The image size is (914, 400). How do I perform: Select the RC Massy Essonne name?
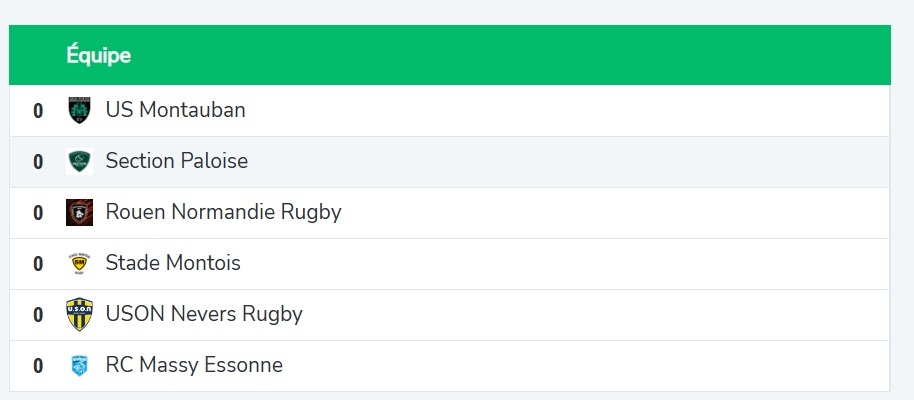194,365
